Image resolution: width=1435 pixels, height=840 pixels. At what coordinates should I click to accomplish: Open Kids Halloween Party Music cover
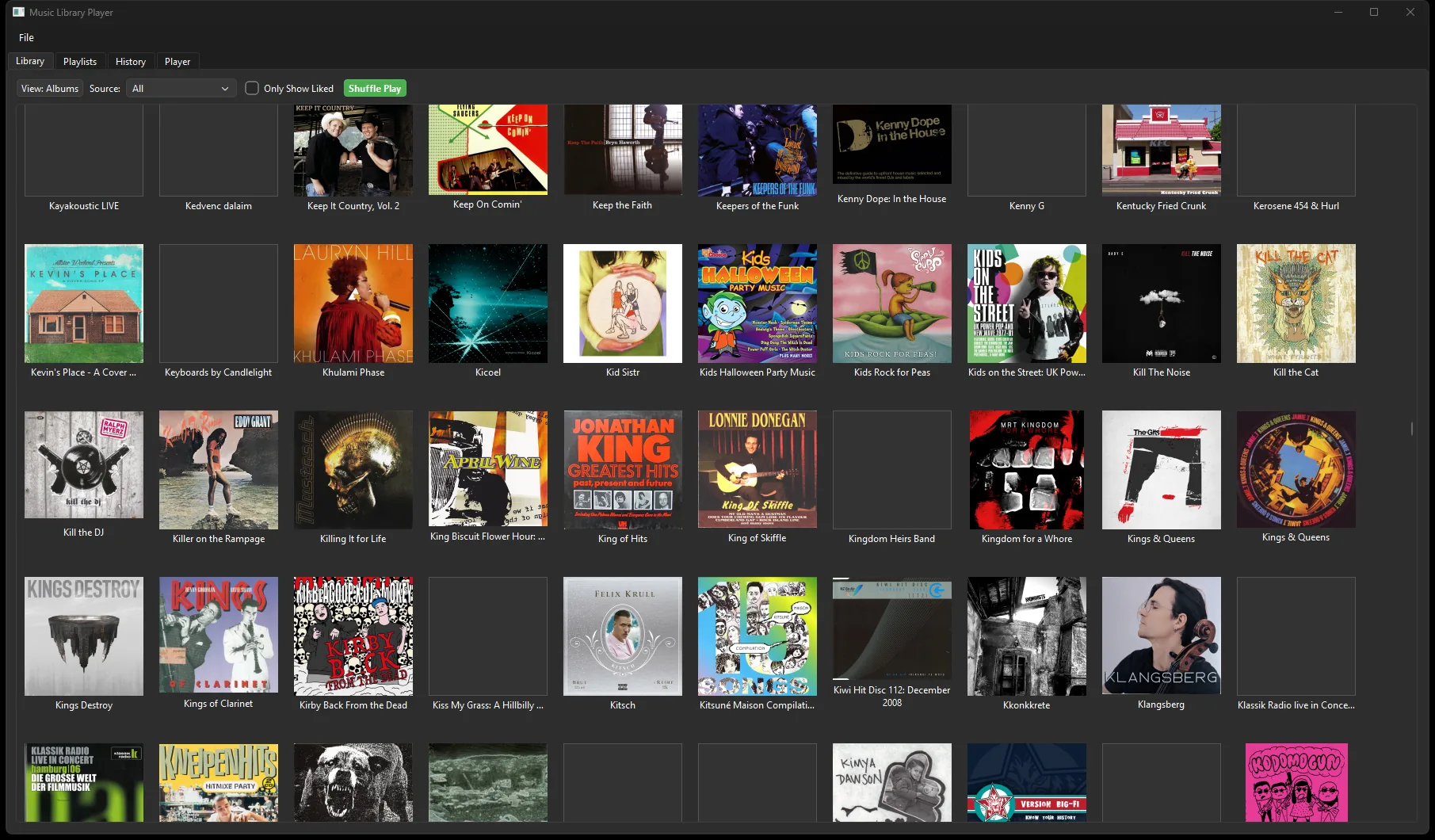(758, 304)
